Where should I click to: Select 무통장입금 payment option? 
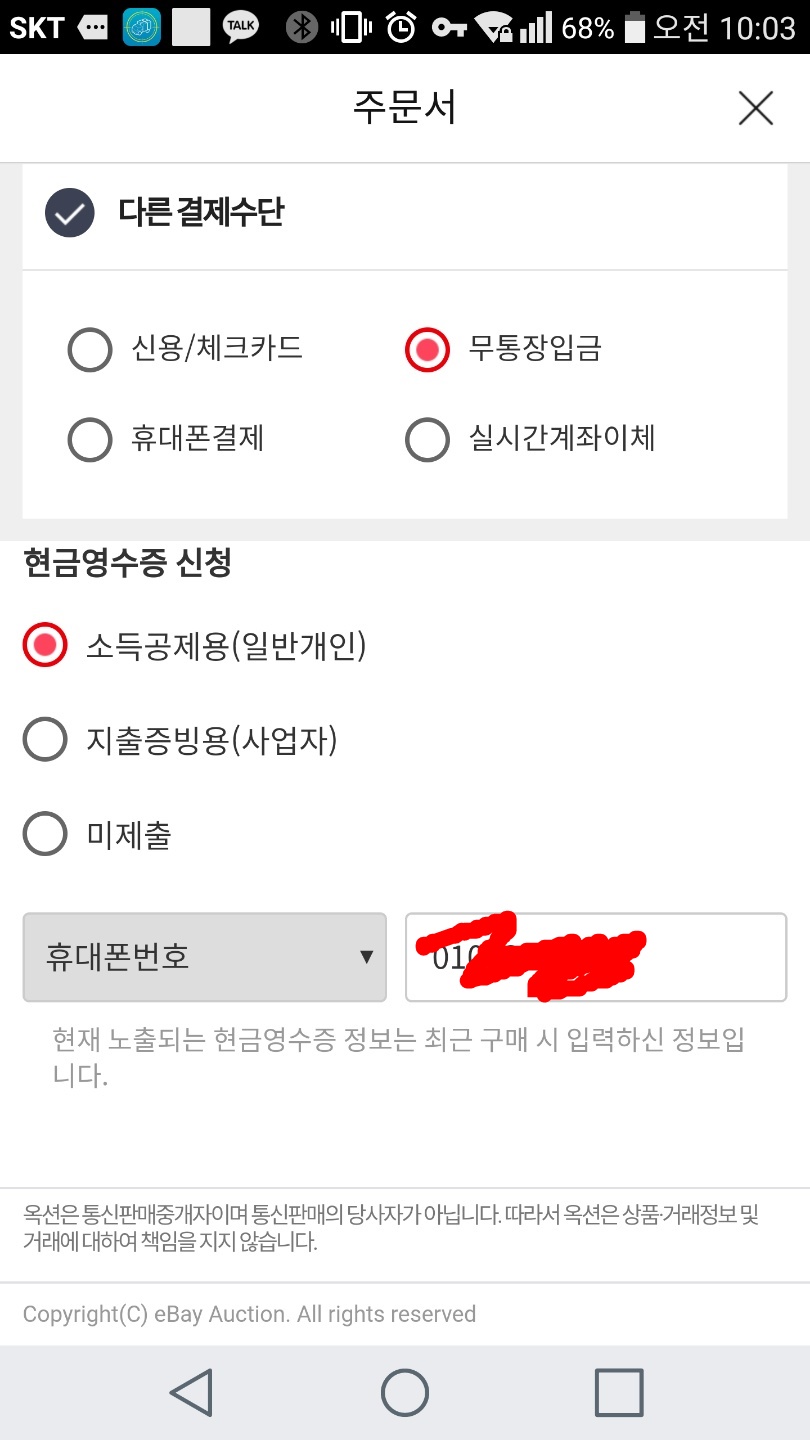tap(427, 350)
